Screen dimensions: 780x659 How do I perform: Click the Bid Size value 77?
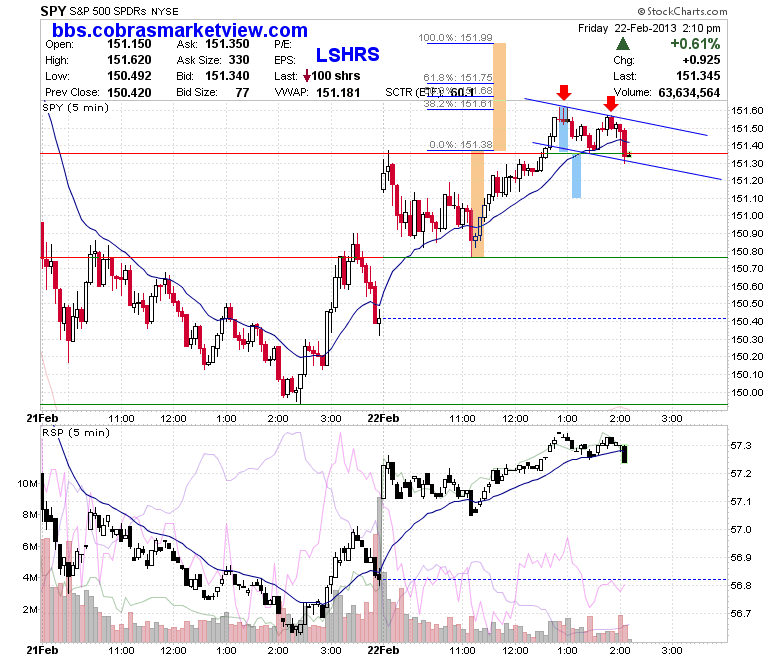coord(242,92)
